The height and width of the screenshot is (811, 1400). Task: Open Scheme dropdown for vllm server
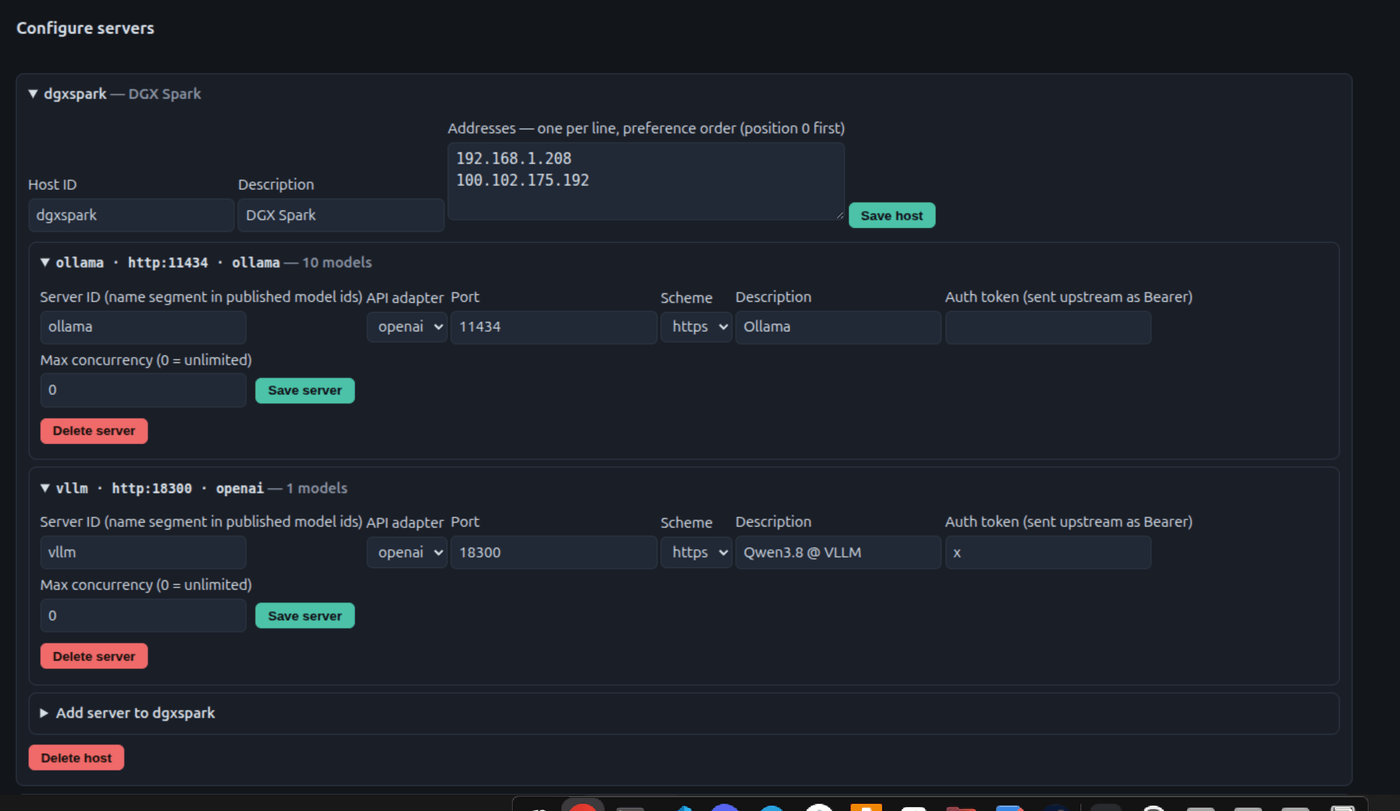point(696,552)
